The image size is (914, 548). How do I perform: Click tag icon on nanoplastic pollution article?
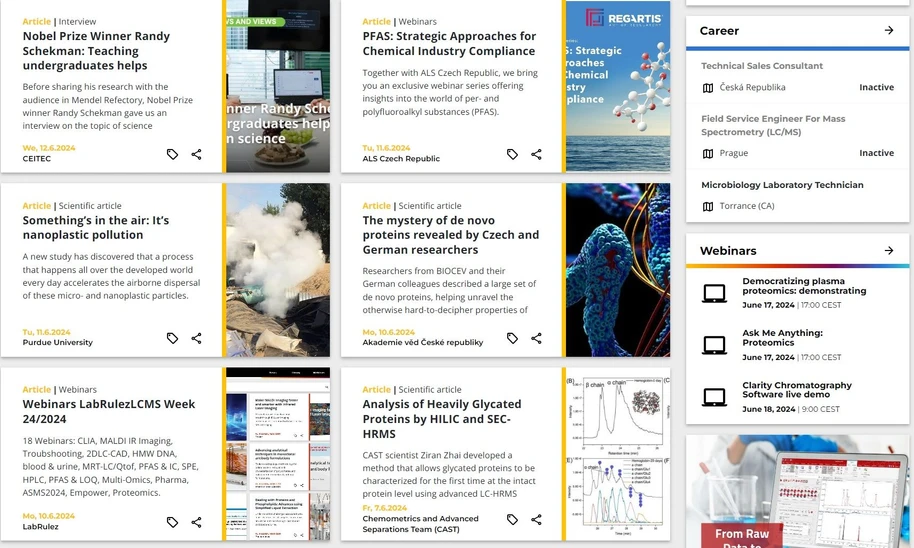click(173, 338)
